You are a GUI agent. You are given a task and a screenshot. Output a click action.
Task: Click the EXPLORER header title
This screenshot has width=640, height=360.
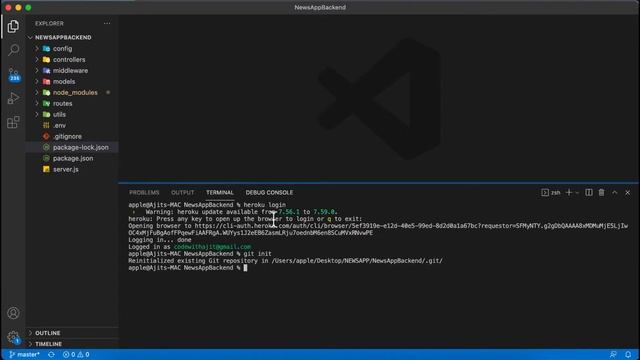49,23
